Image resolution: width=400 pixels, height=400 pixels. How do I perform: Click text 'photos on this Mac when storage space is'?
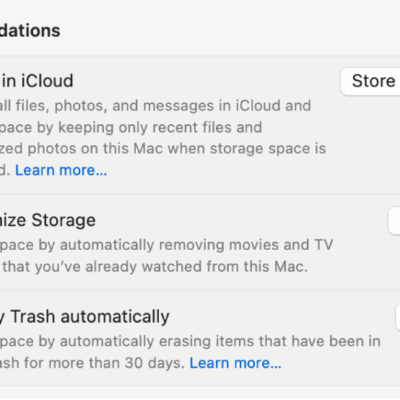[x=177, y=149]
